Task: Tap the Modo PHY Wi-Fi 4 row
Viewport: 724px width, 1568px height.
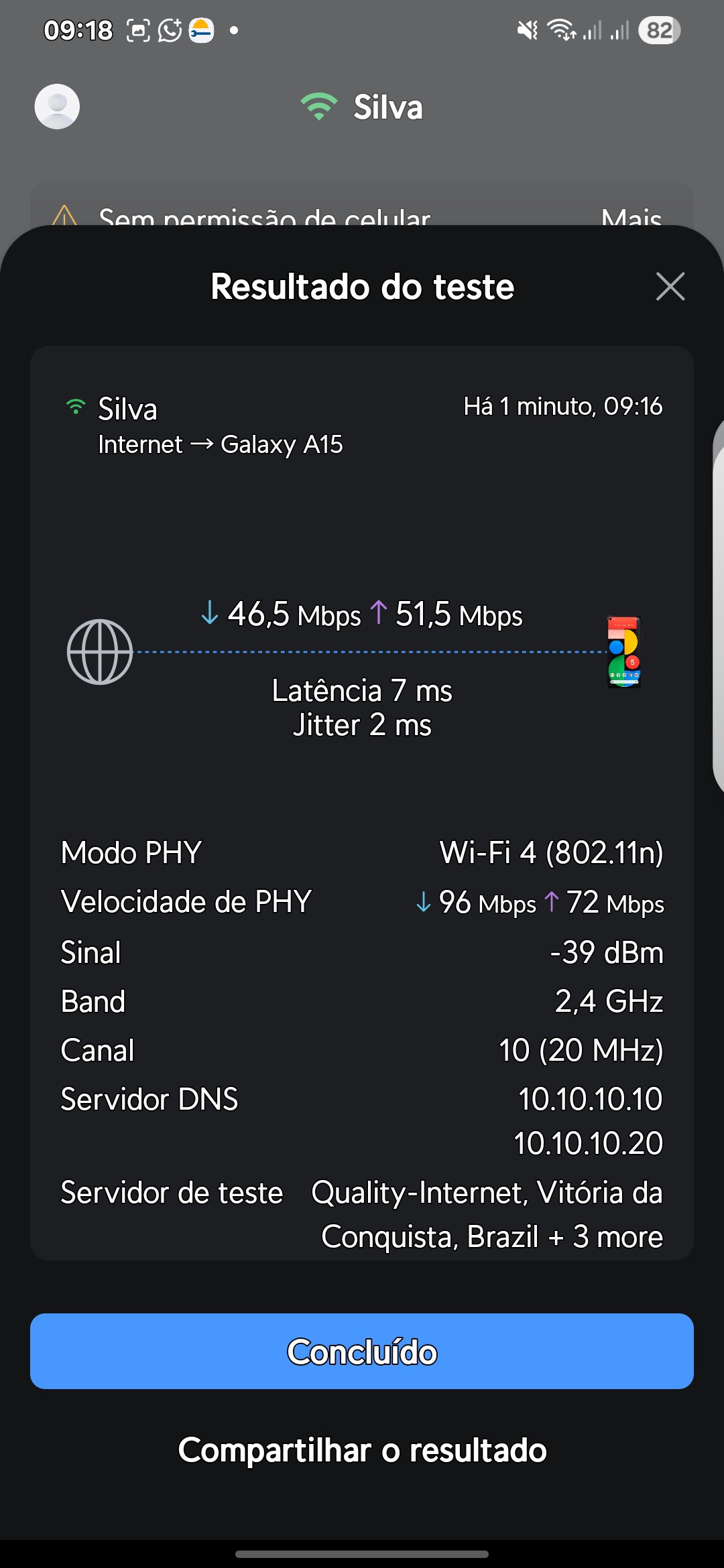Action: click(362, 853)
